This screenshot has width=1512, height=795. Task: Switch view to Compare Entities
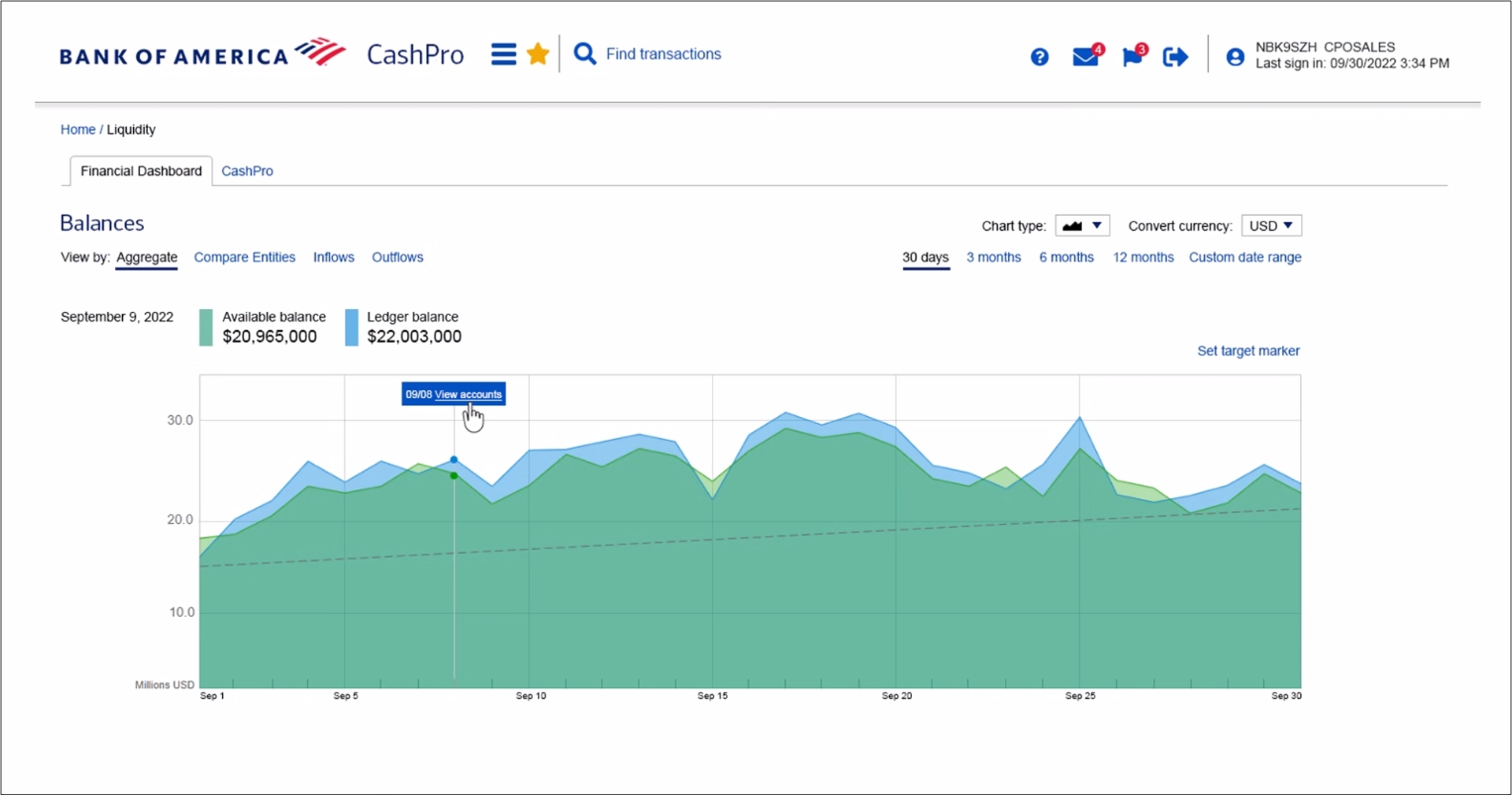[245, 257]
